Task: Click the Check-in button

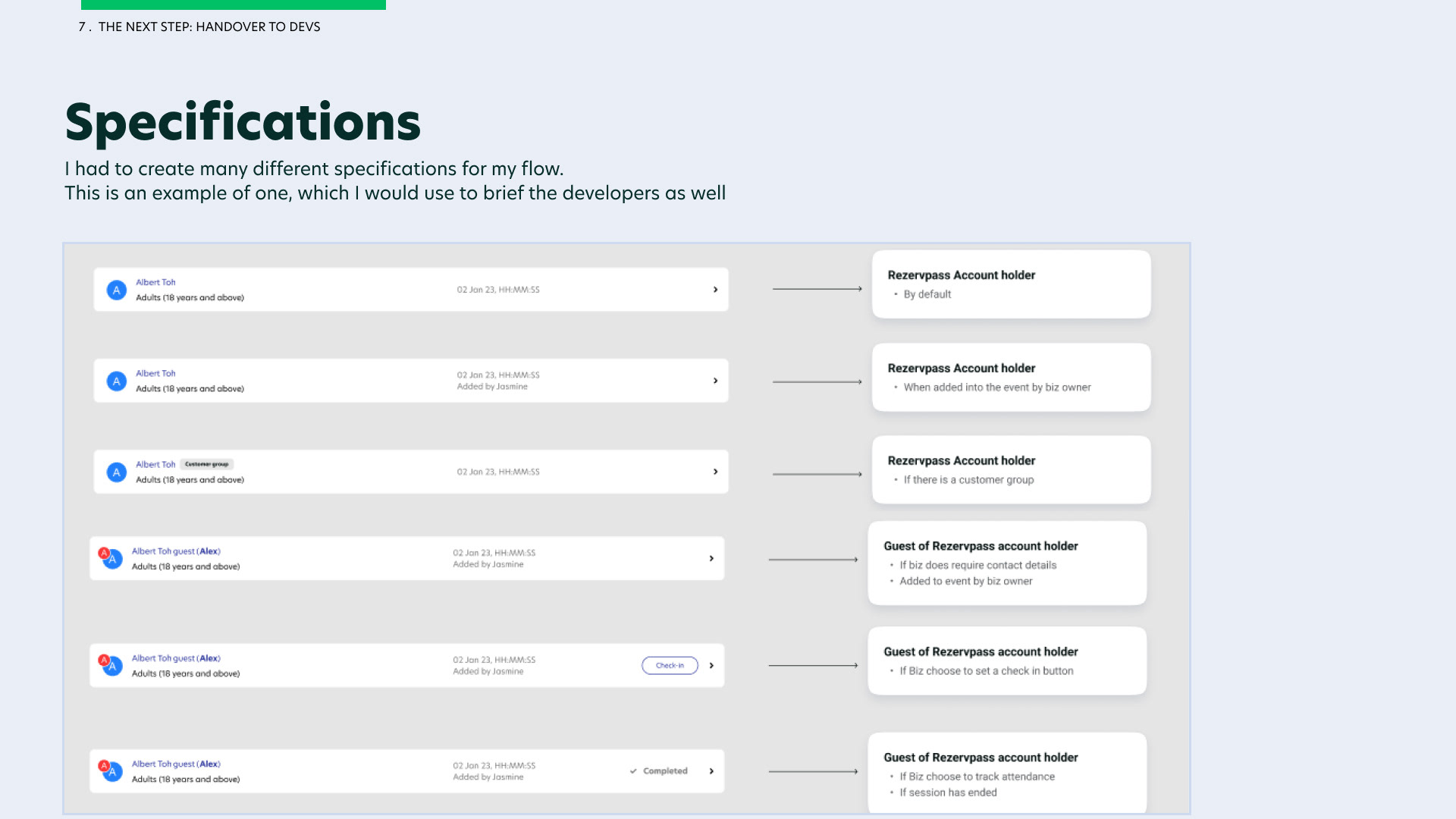Action: pos(670,666)
